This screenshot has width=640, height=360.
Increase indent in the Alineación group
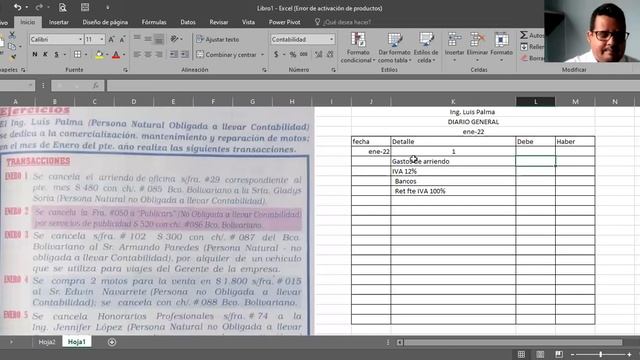tap(185, 54)
